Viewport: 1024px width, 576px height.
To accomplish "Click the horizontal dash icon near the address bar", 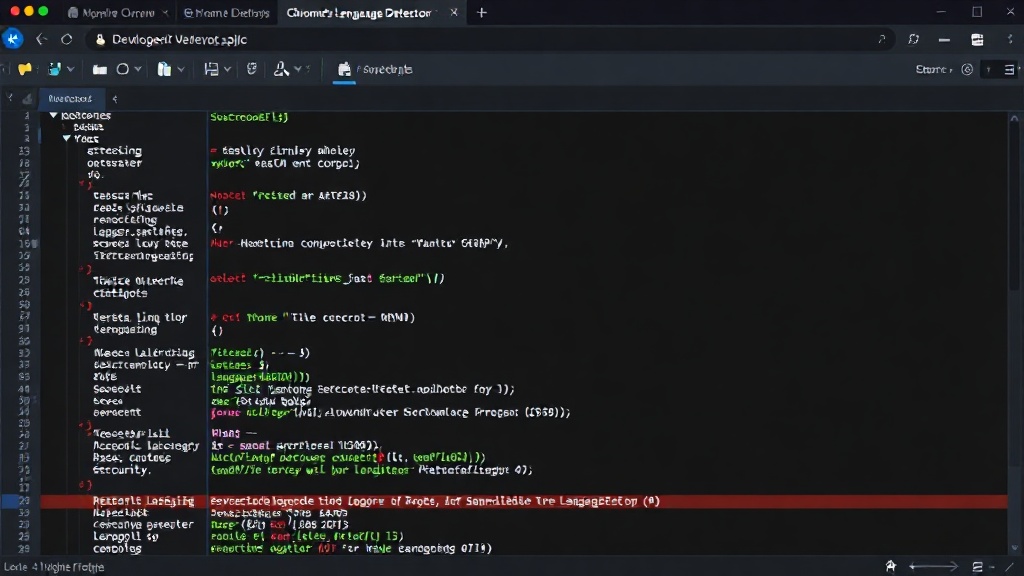I will 944,40.
